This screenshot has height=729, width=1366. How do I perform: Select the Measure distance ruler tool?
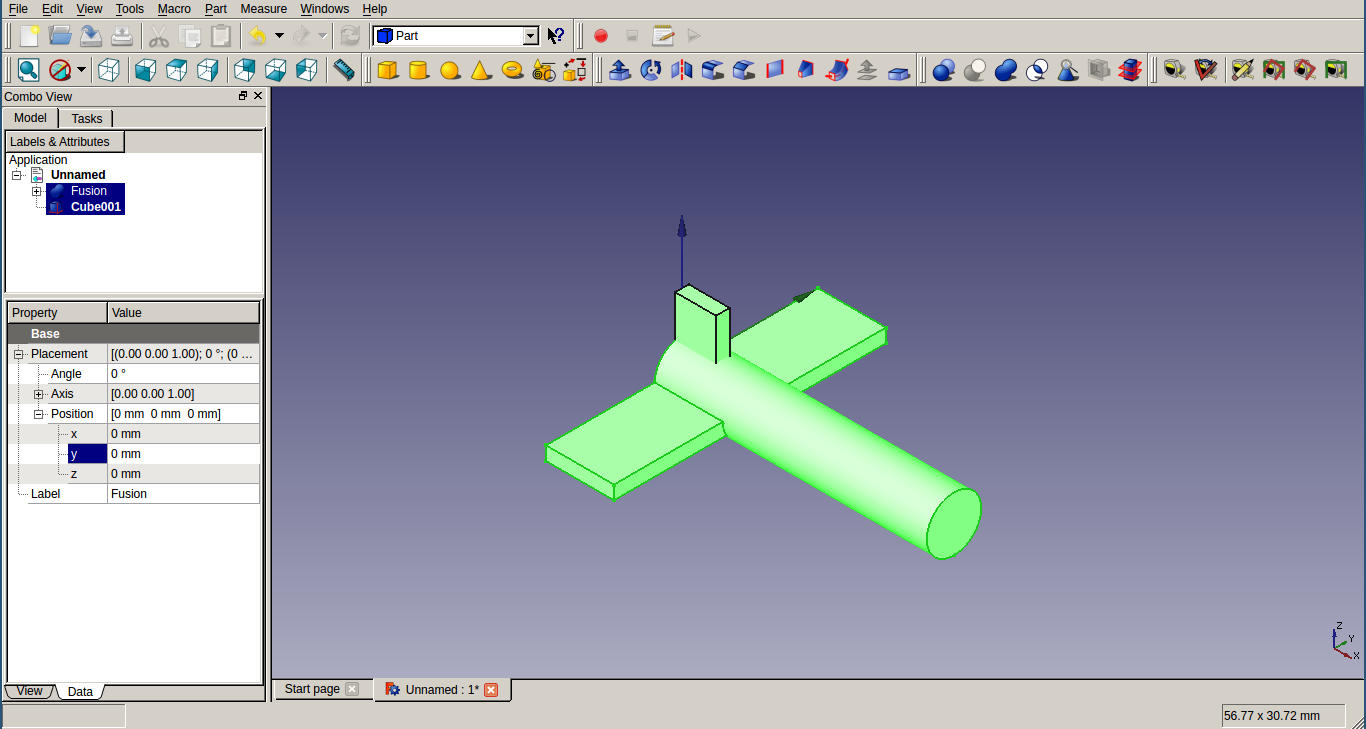pyautogui.click(x=344, y=70)
